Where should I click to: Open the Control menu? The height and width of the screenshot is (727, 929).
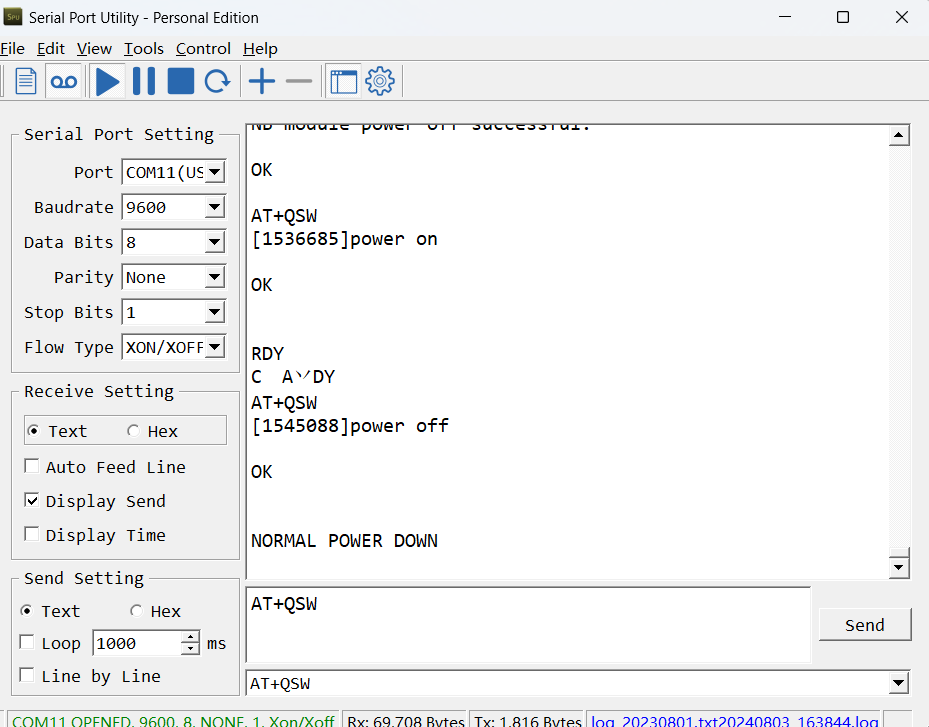pos(203,49)
